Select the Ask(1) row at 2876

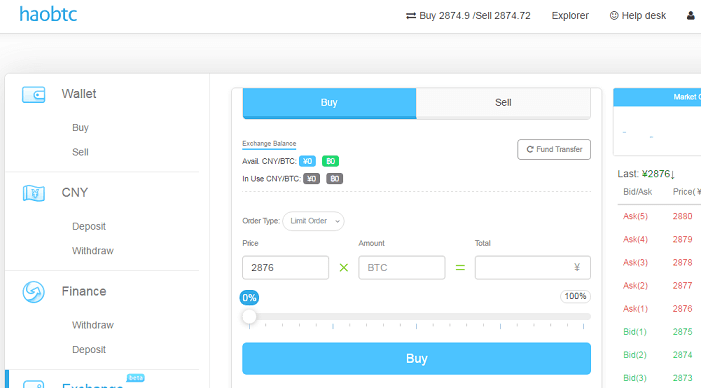[x=659, y=309]
